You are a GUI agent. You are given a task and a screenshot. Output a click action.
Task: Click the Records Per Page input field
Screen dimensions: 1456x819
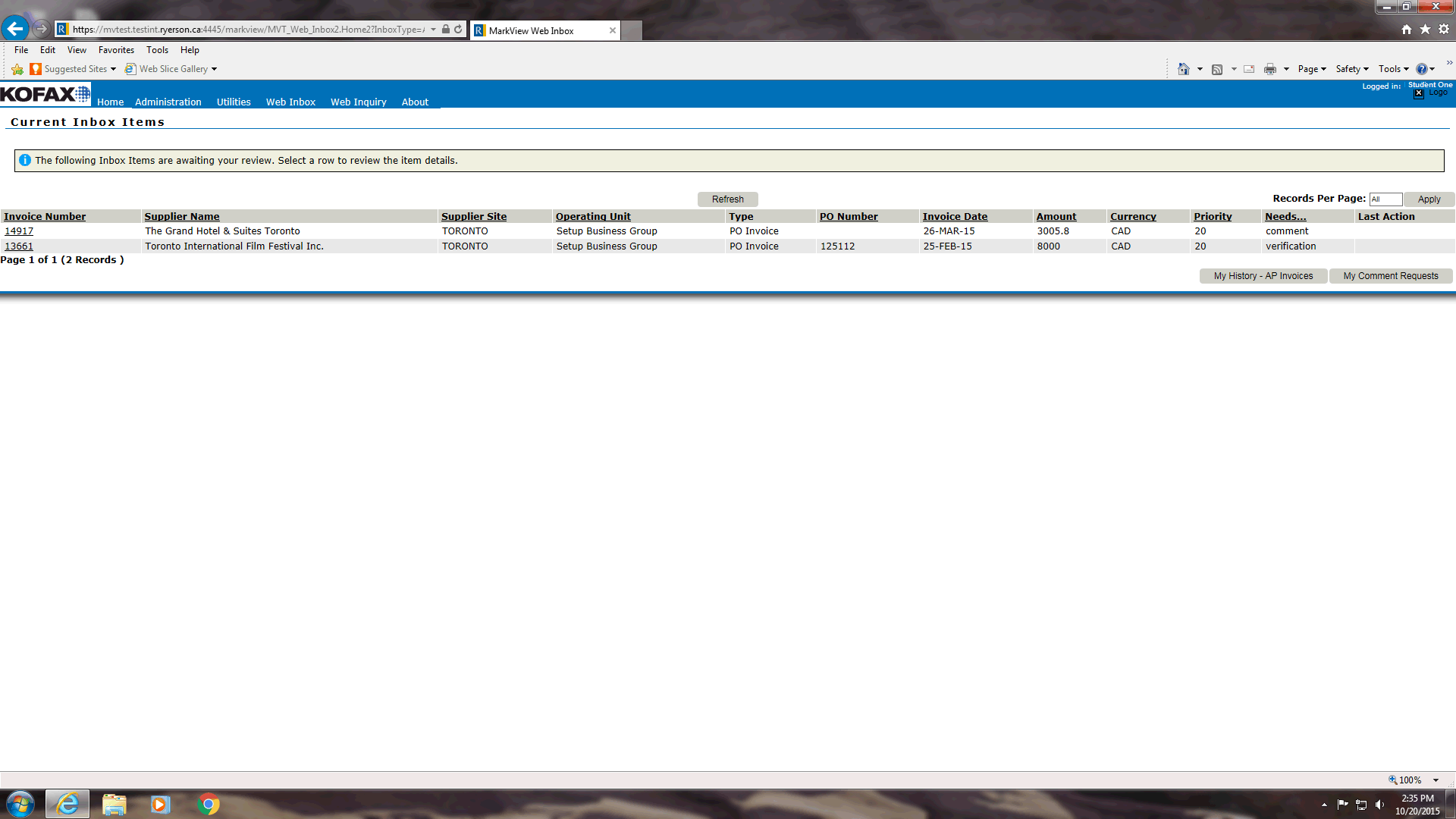coord(1385,199)
